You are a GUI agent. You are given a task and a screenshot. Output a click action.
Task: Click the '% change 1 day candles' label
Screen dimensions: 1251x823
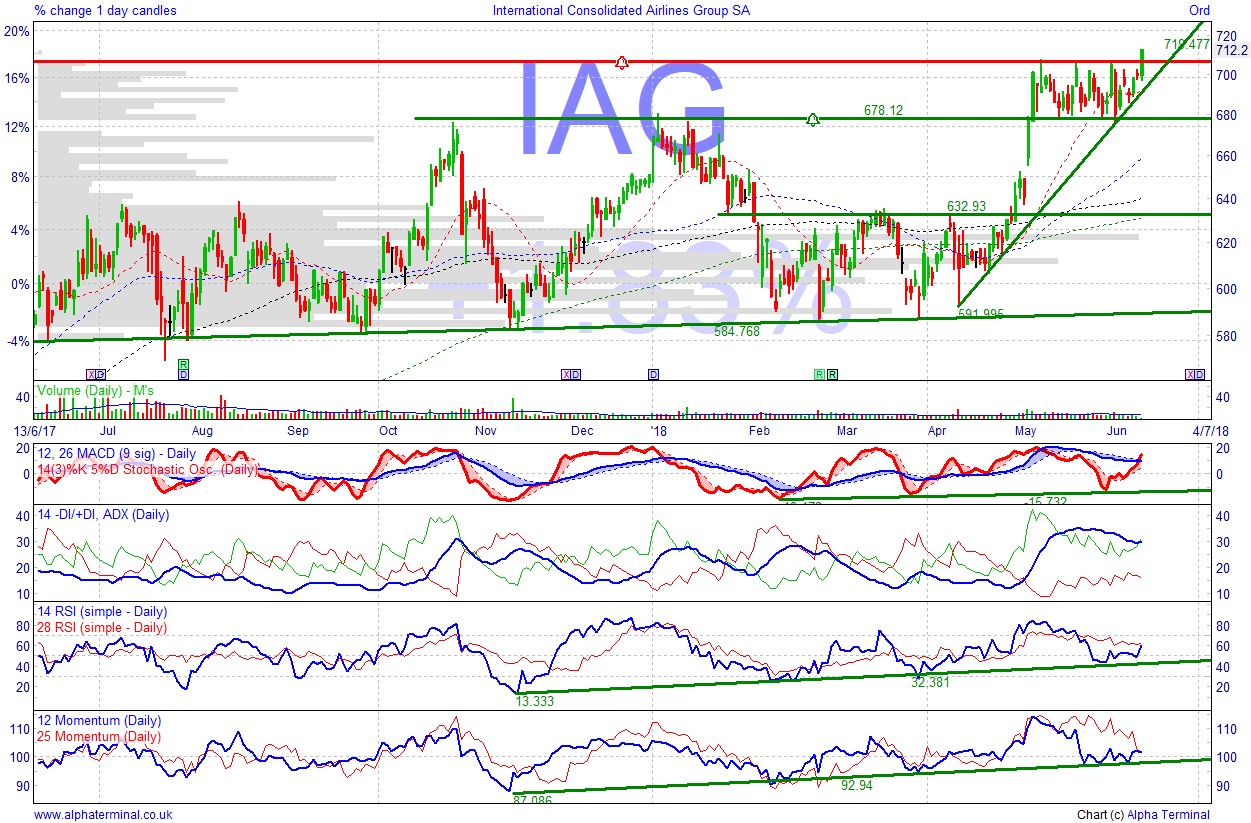[105, 10]
